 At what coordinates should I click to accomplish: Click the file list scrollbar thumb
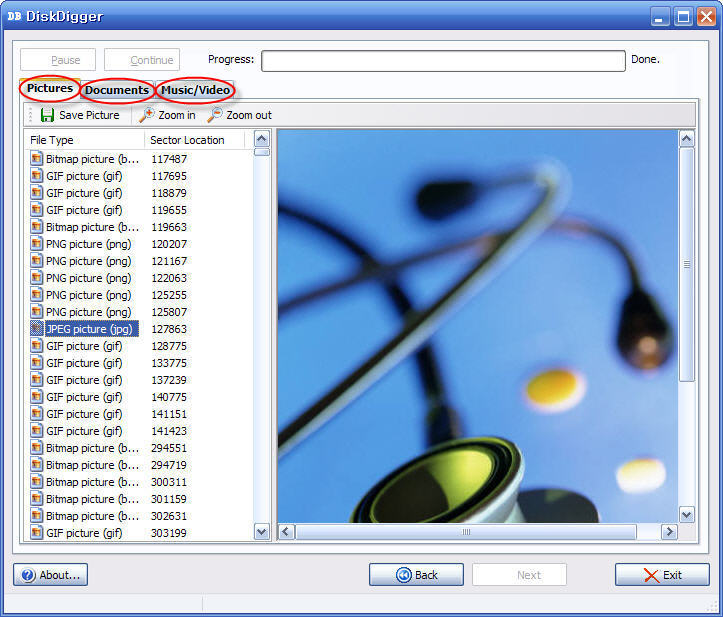(262, 152)
